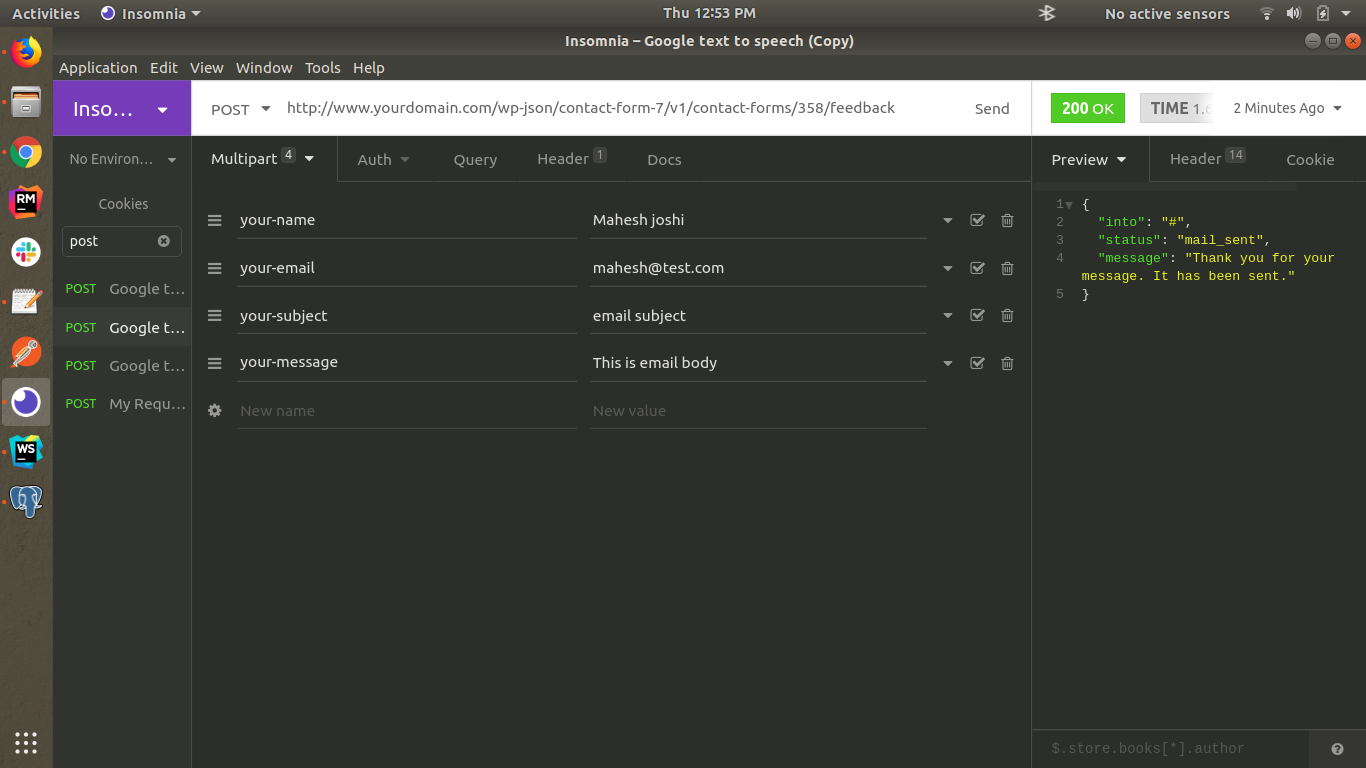
Task: Focus the New name input field
Action: pyautogui.click(x=407, y=411)
